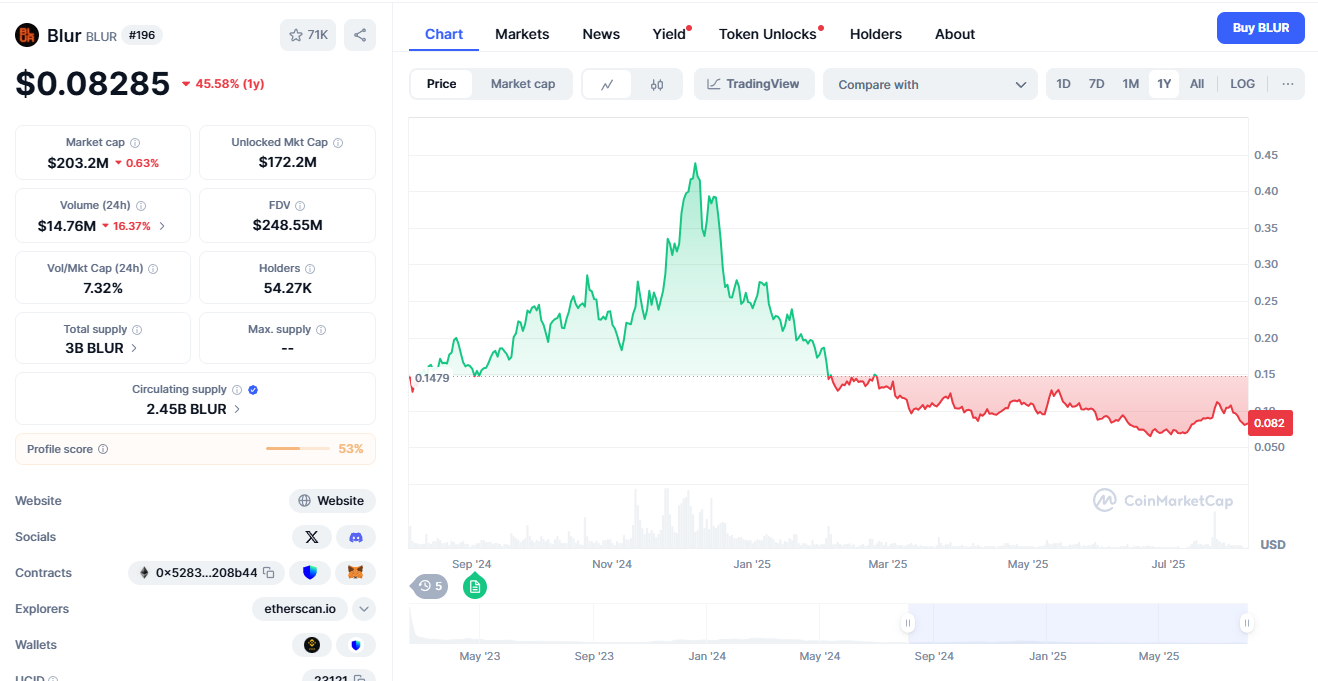Open the shield wallet icon in Wallets row
The width and height of the screenshot is (1318, 681).
coord(356,645)
